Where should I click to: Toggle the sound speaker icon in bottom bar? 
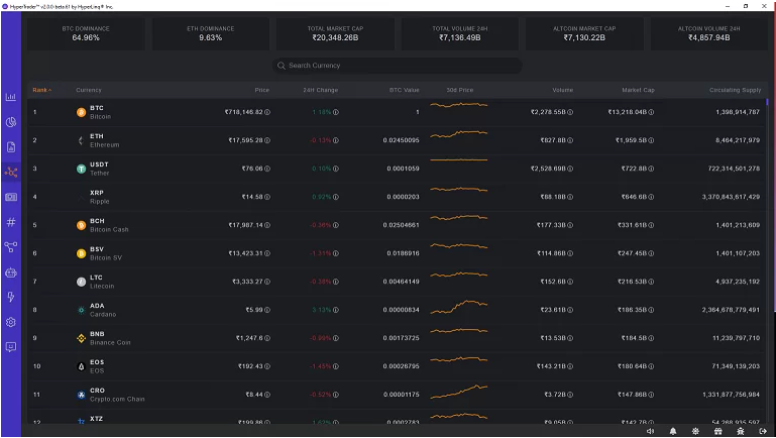pos(650,431)
